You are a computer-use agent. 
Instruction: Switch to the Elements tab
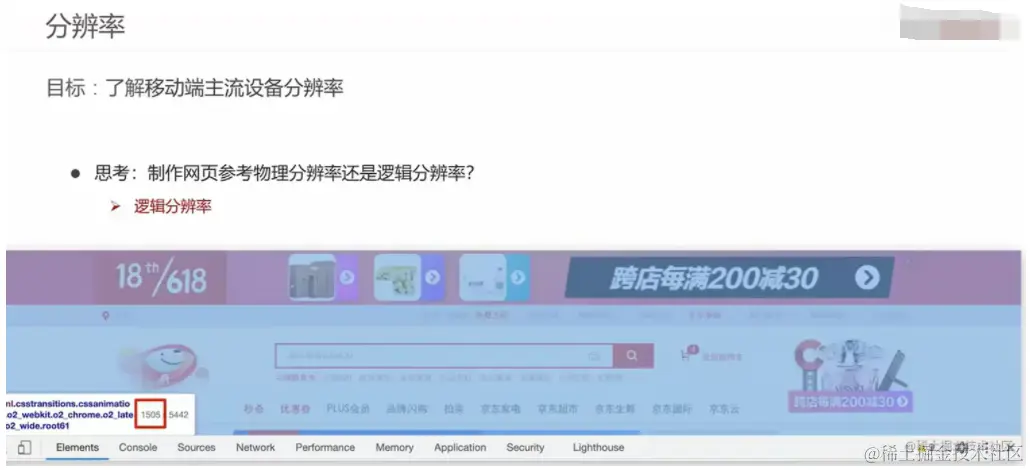pos(78,448)
